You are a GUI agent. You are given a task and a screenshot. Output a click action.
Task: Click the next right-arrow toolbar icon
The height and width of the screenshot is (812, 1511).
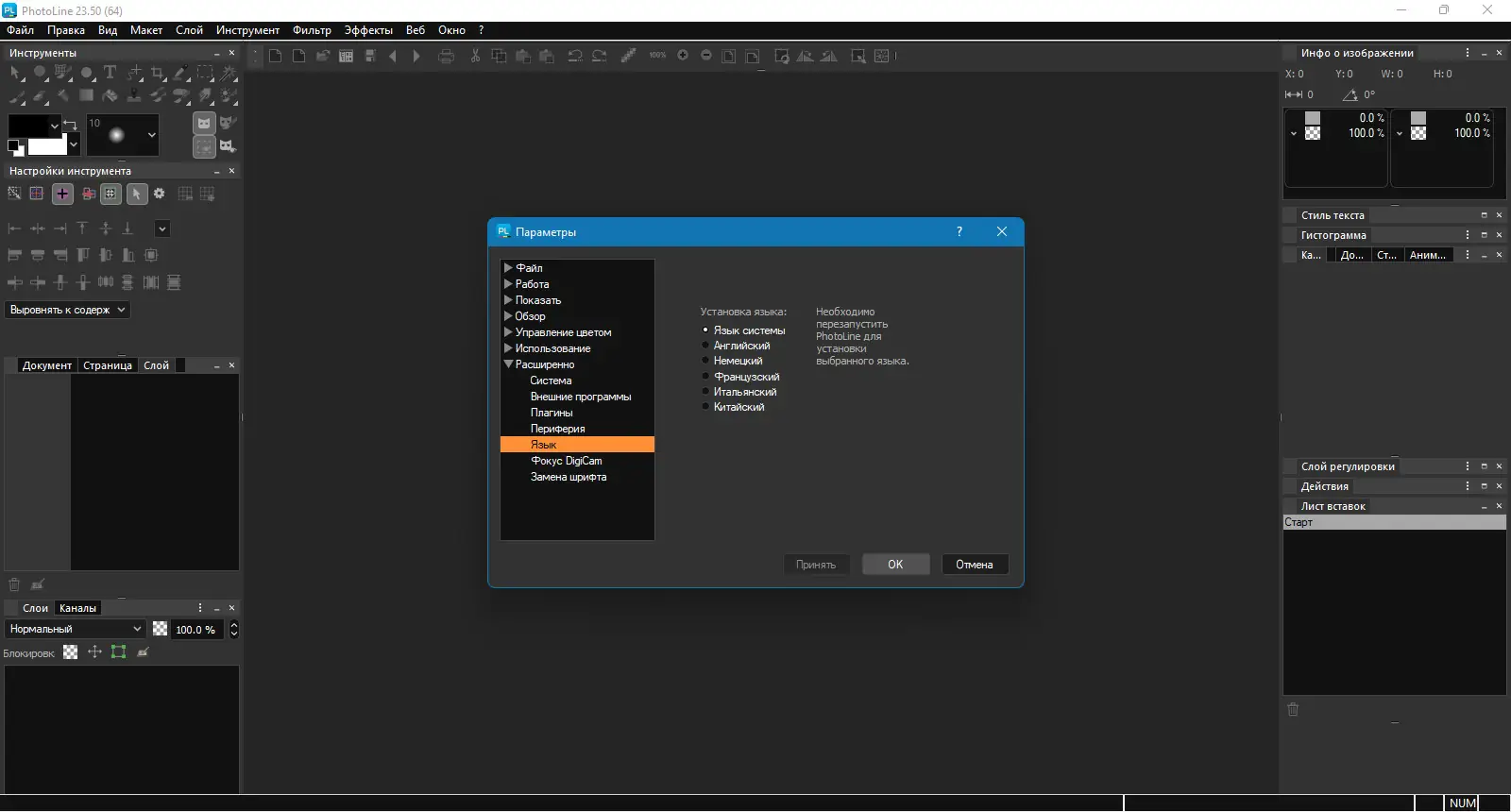pyautogui.click(x=416, y=57)
